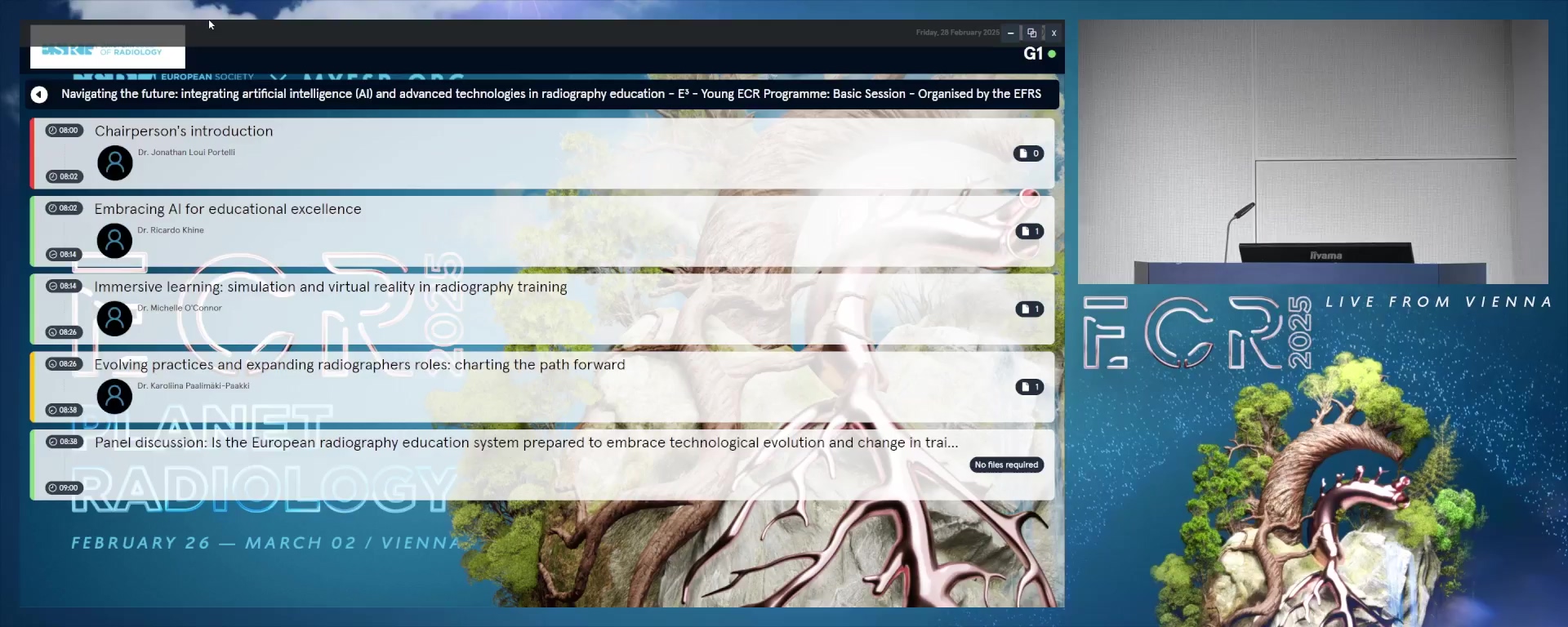Click the 08:00 start time chip

click(64, 131)
